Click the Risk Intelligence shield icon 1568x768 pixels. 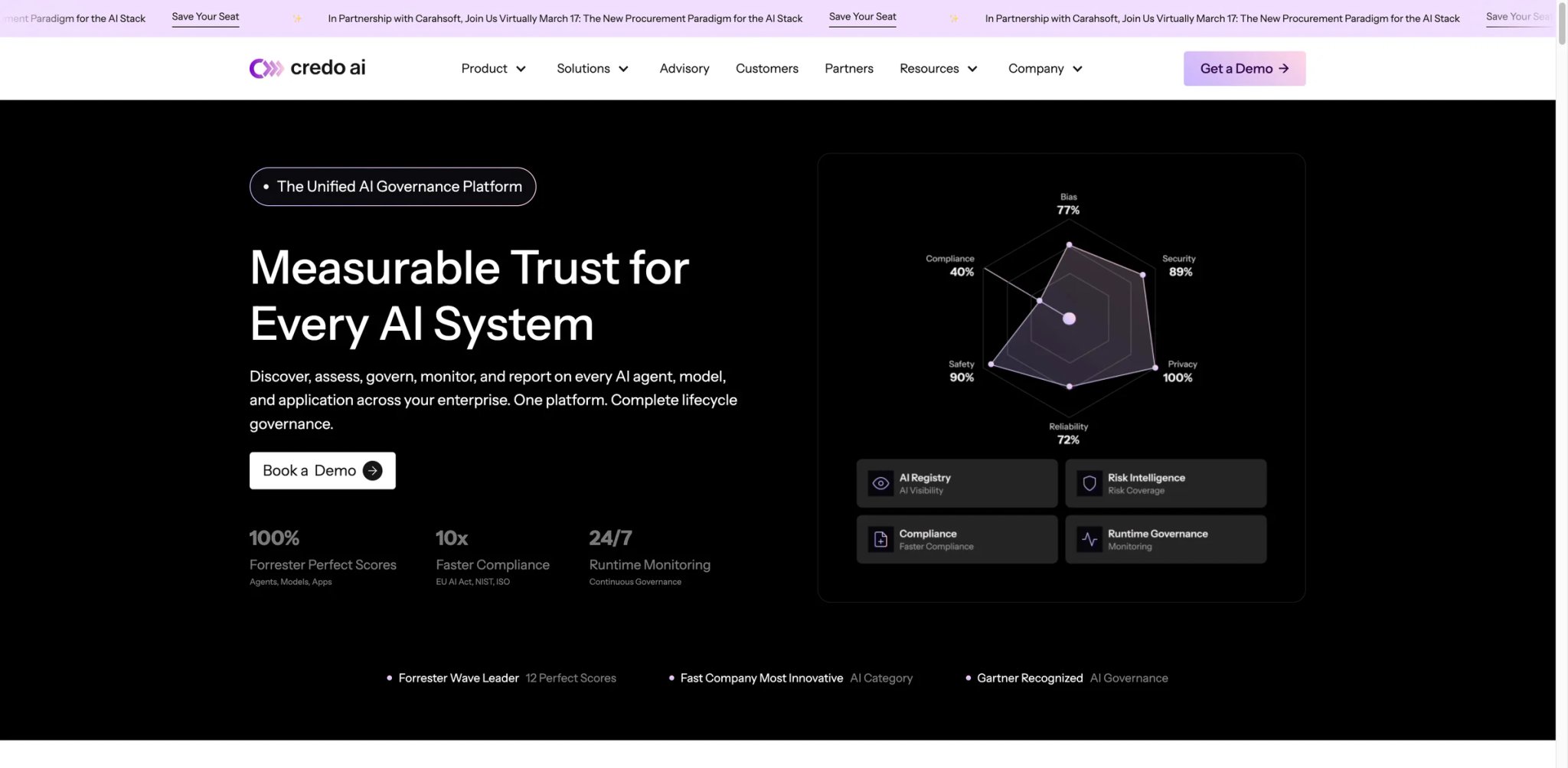[x=1089, y=483]
